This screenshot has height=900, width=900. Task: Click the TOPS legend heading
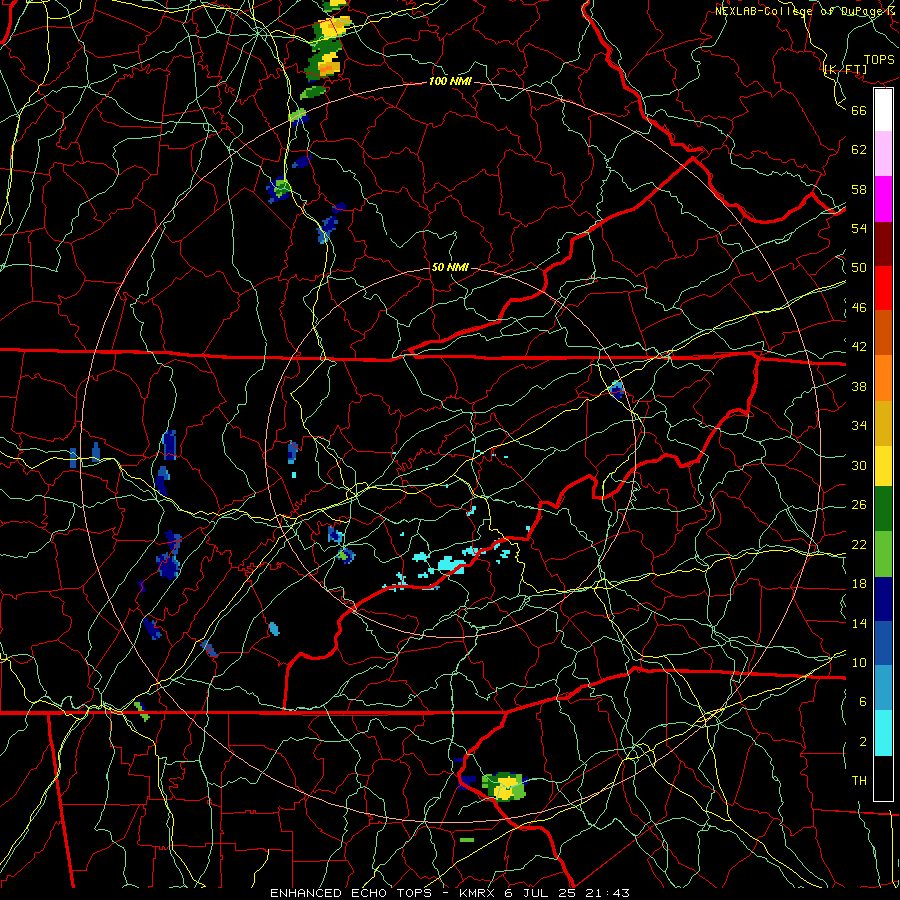click(879, 60)
